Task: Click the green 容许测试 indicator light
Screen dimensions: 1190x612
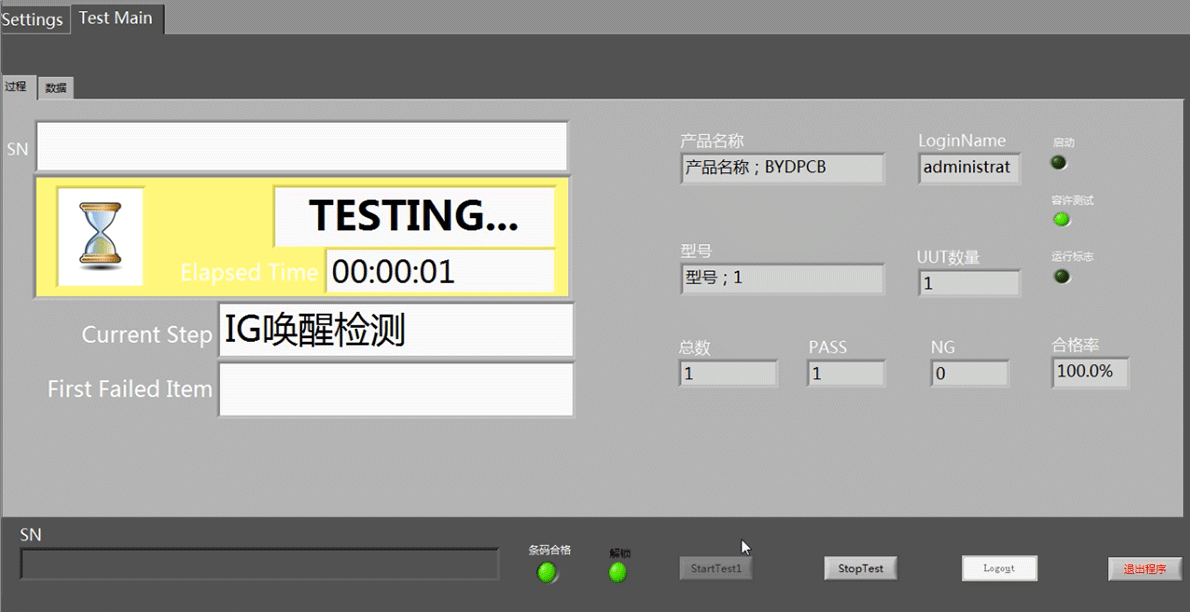Action: point(1062,219)
